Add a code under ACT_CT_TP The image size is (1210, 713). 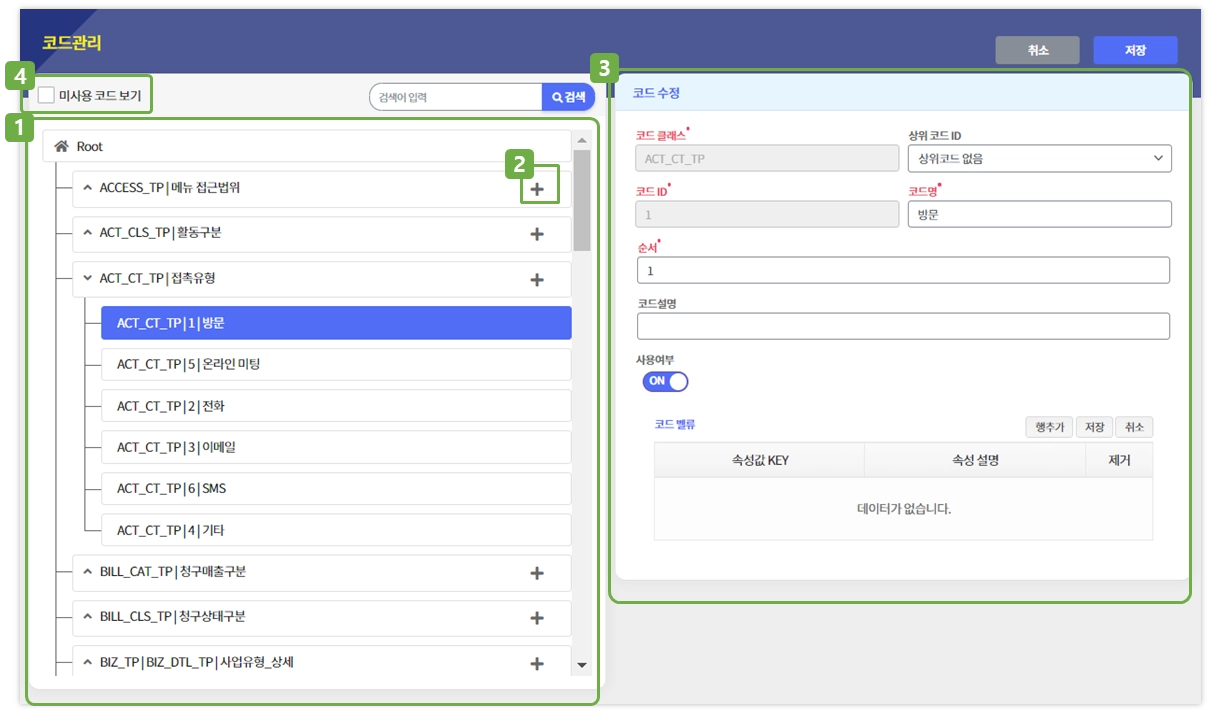click(x=537, y=280)
